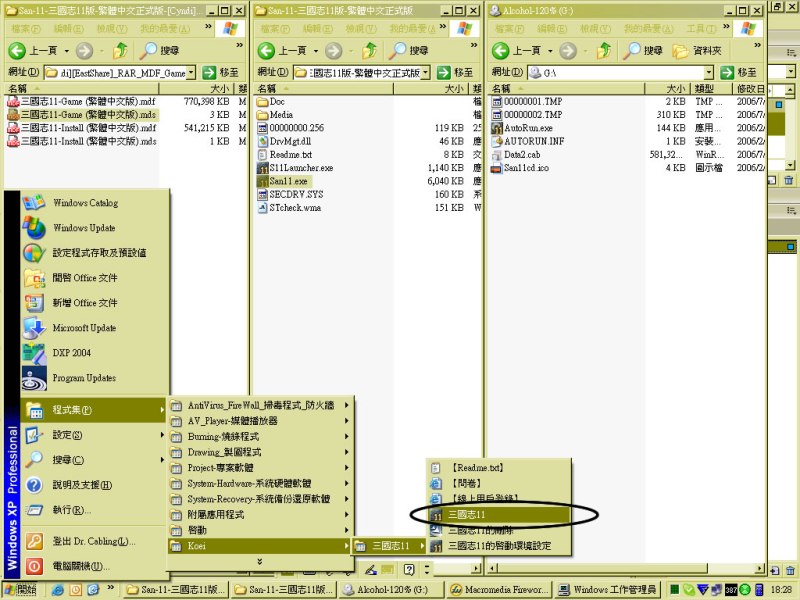Screen dimensions: 800x600
Task: Expand Drawing_製圖程式 program group
Action: [260, 452]
